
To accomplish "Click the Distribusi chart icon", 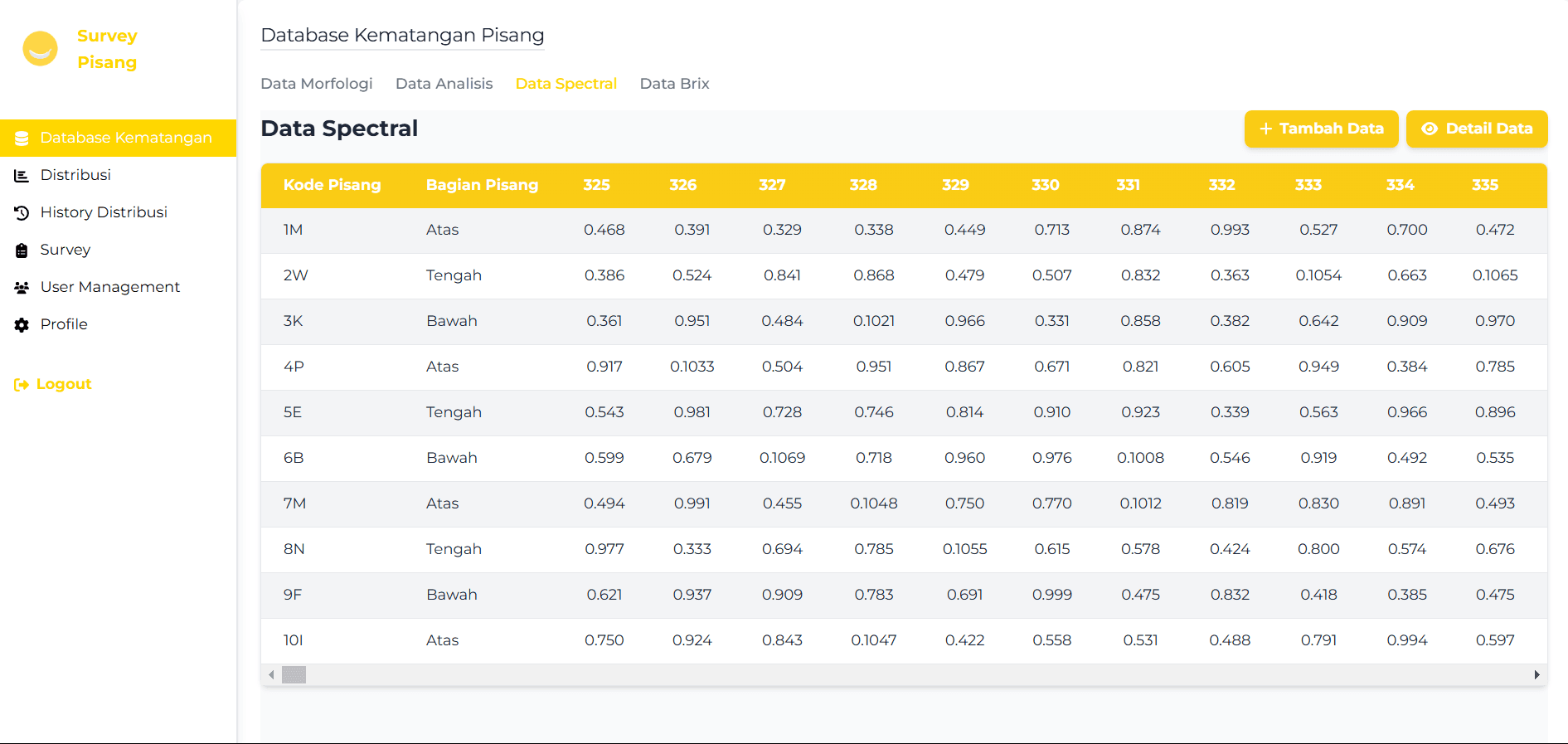I will [22, 176].
